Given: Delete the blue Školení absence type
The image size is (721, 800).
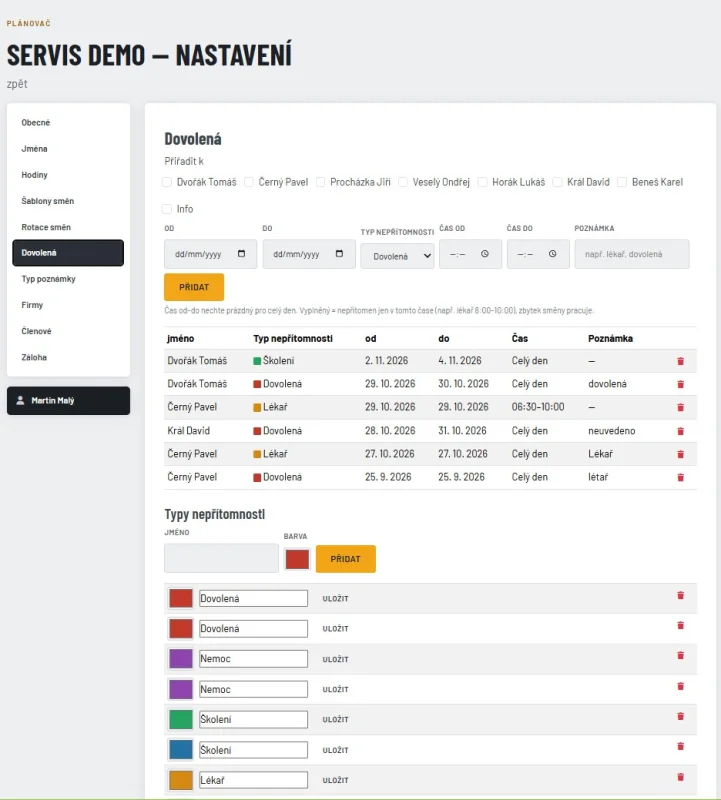Looking at the screenshot, I should point(680,746).
